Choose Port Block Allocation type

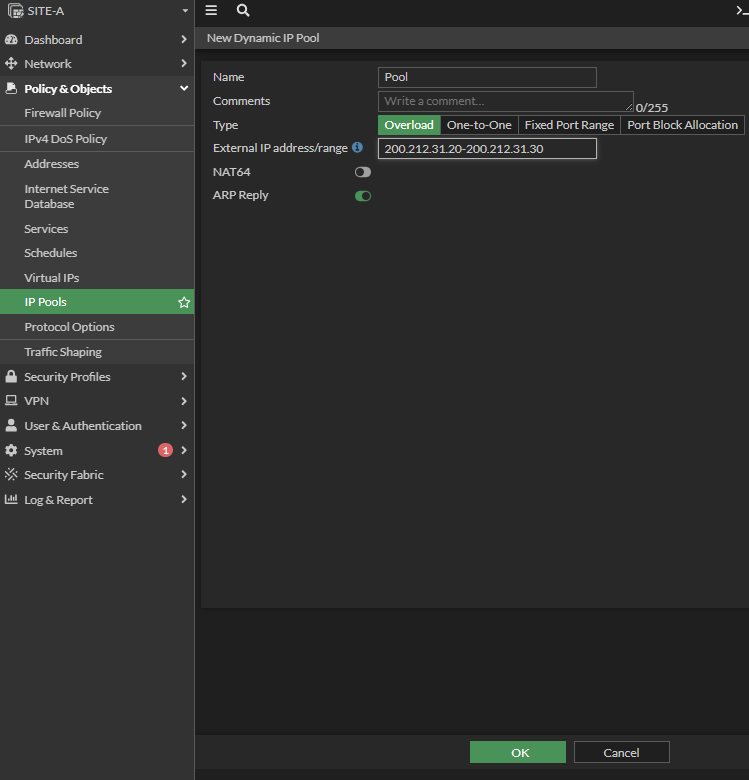coord(682,125)
